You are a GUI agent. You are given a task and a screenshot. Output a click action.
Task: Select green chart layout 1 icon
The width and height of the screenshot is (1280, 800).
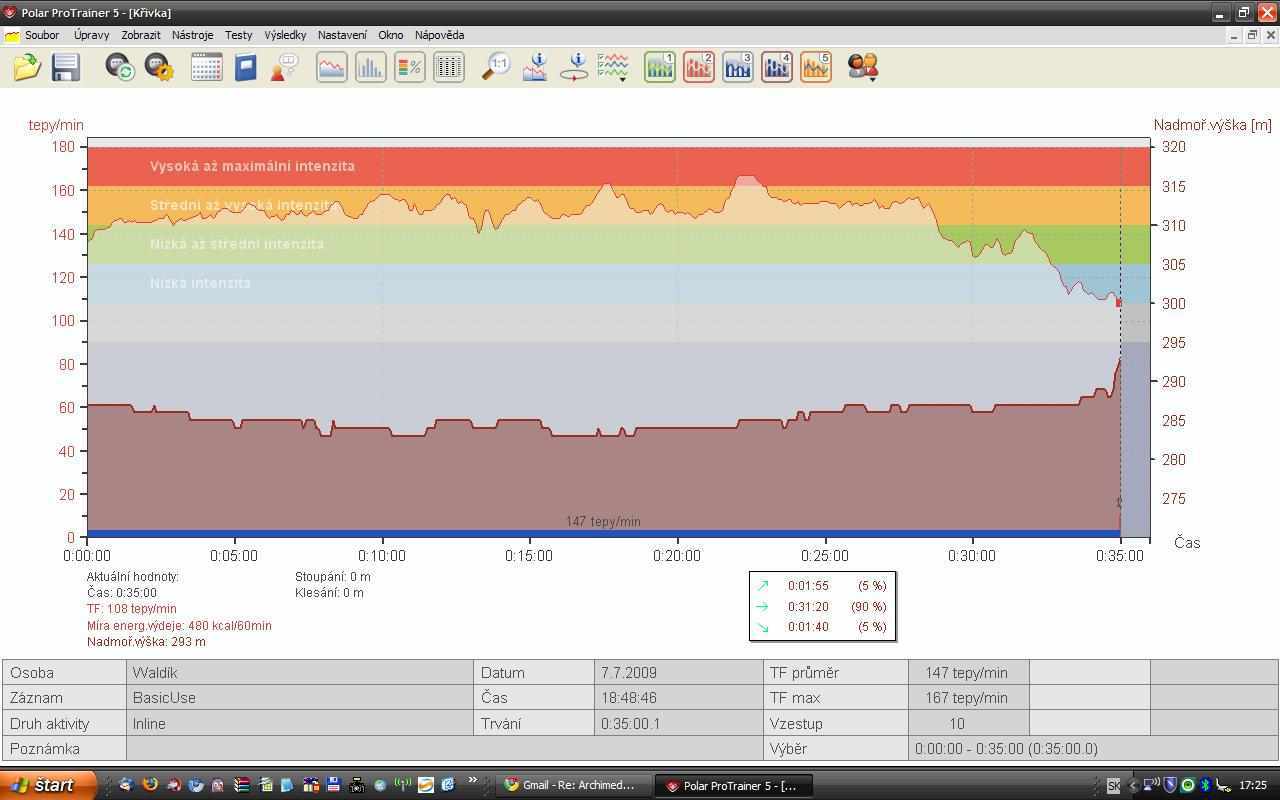click(660, 67)
